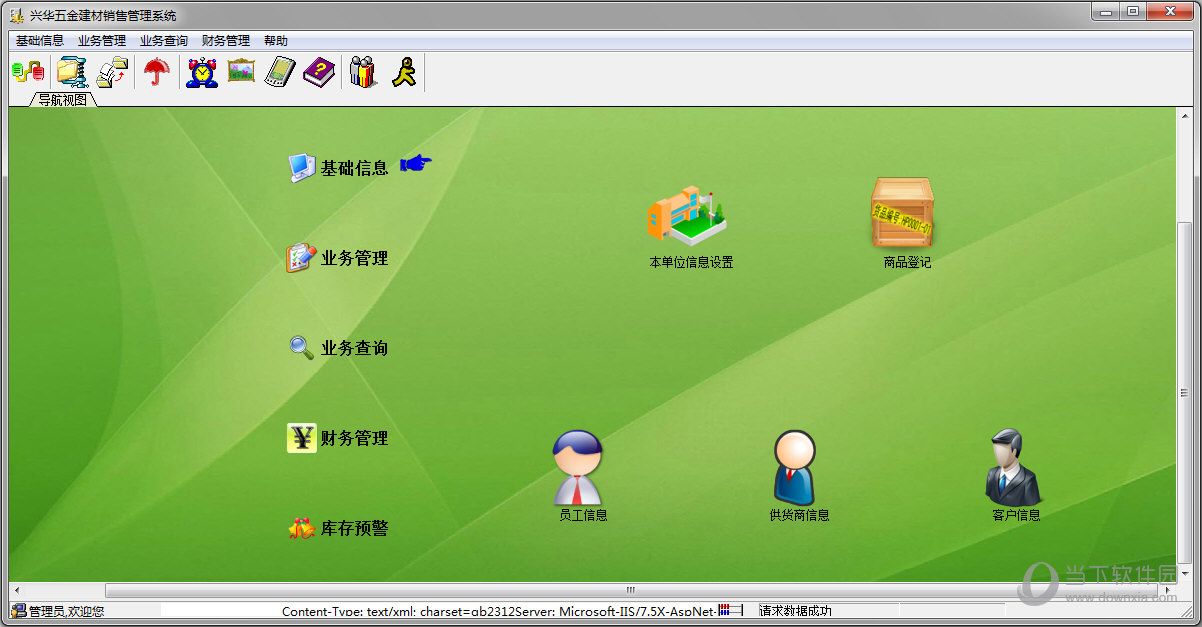Click the application icon in title bar
Image resolution: width=1202 pixels, height=627 pixels.
point(17,16)
